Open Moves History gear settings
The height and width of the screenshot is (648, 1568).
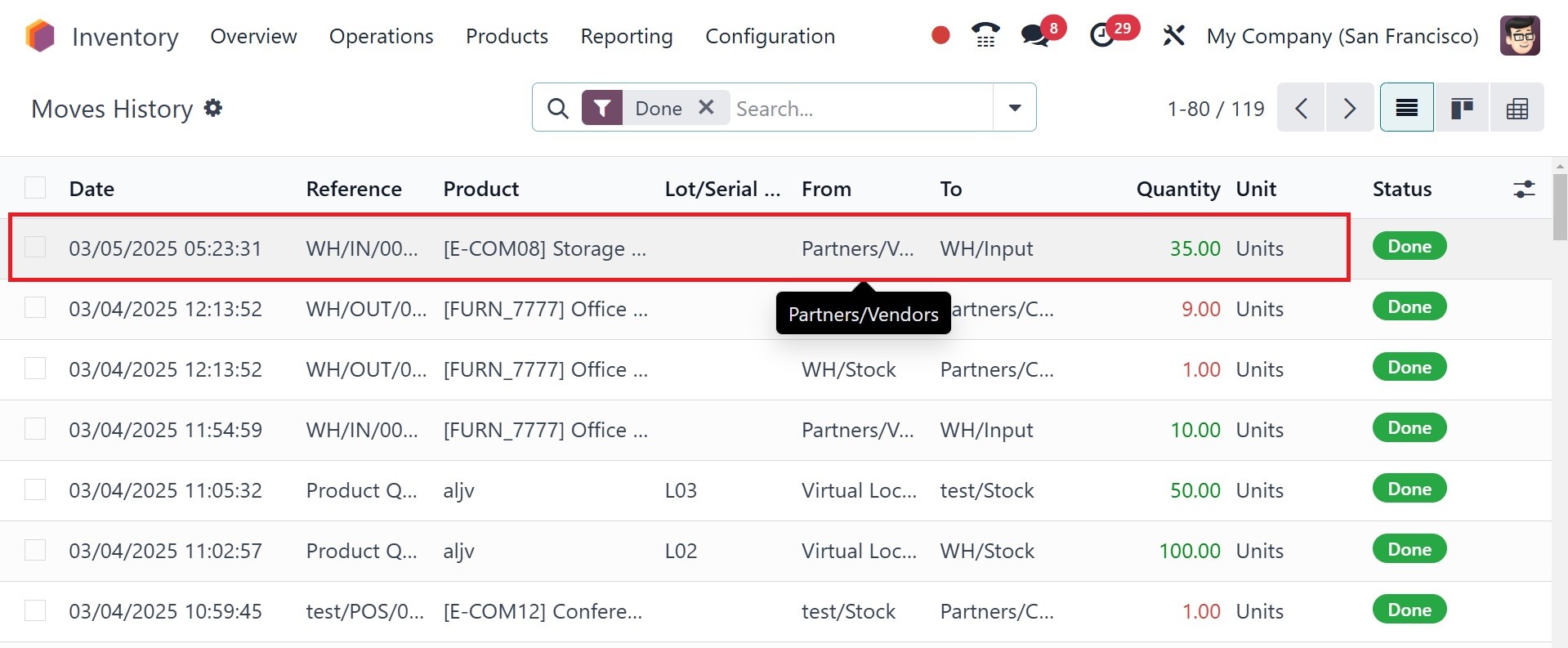[x=213, y=108]
